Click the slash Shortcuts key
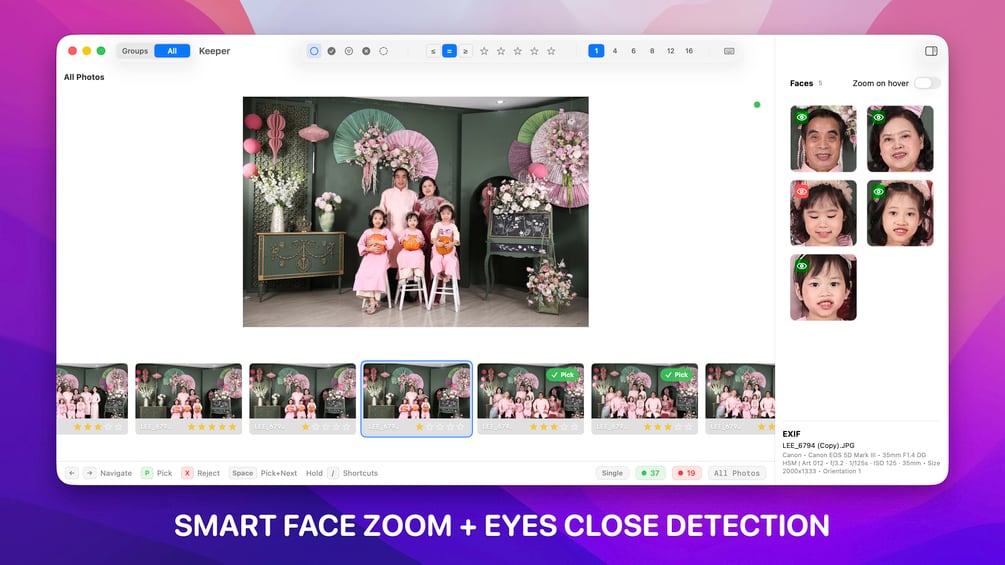This screenshot has width=1005, height=565. point(333,473)
